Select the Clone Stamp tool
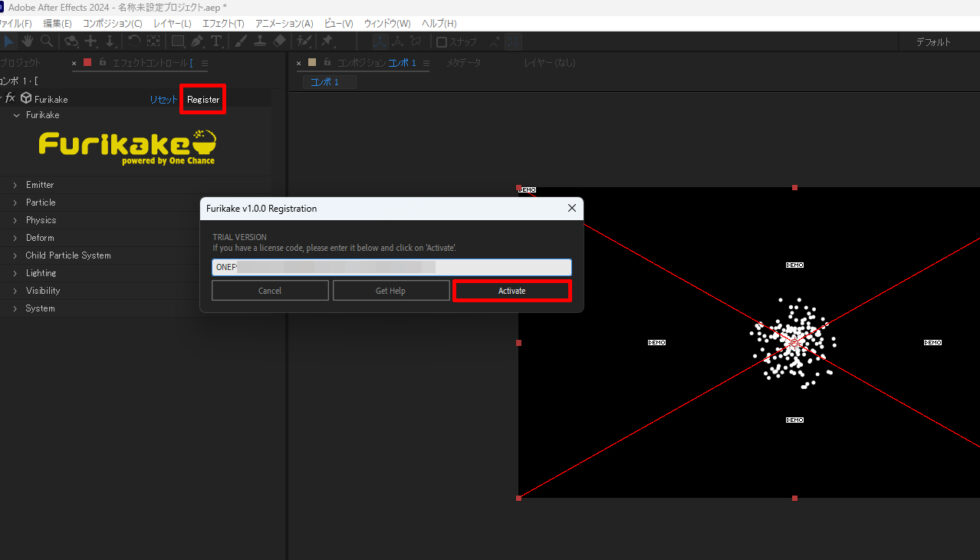The height and width of the screenshot is (560, 980). 260,42
